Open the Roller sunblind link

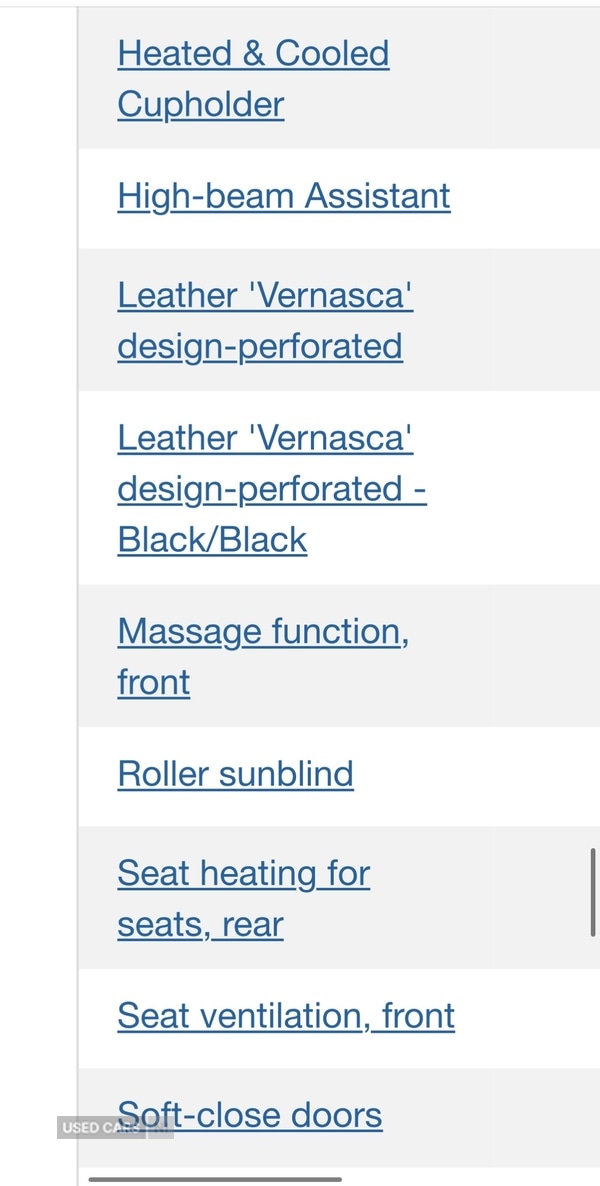[x=235, y=774]
